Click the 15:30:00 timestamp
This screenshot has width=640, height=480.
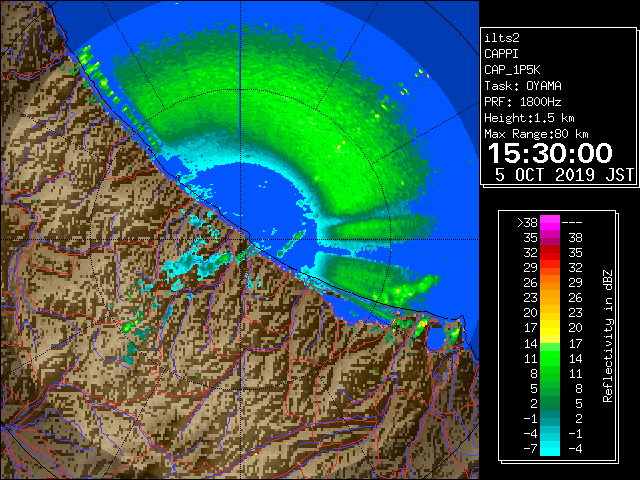coord(550,153)
